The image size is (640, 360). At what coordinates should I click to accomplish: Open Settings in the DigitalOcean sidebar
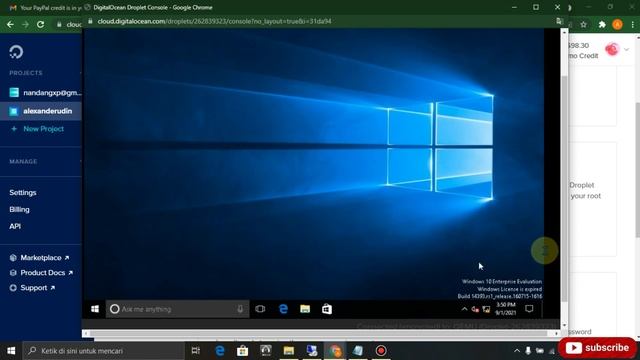(23, 192)
